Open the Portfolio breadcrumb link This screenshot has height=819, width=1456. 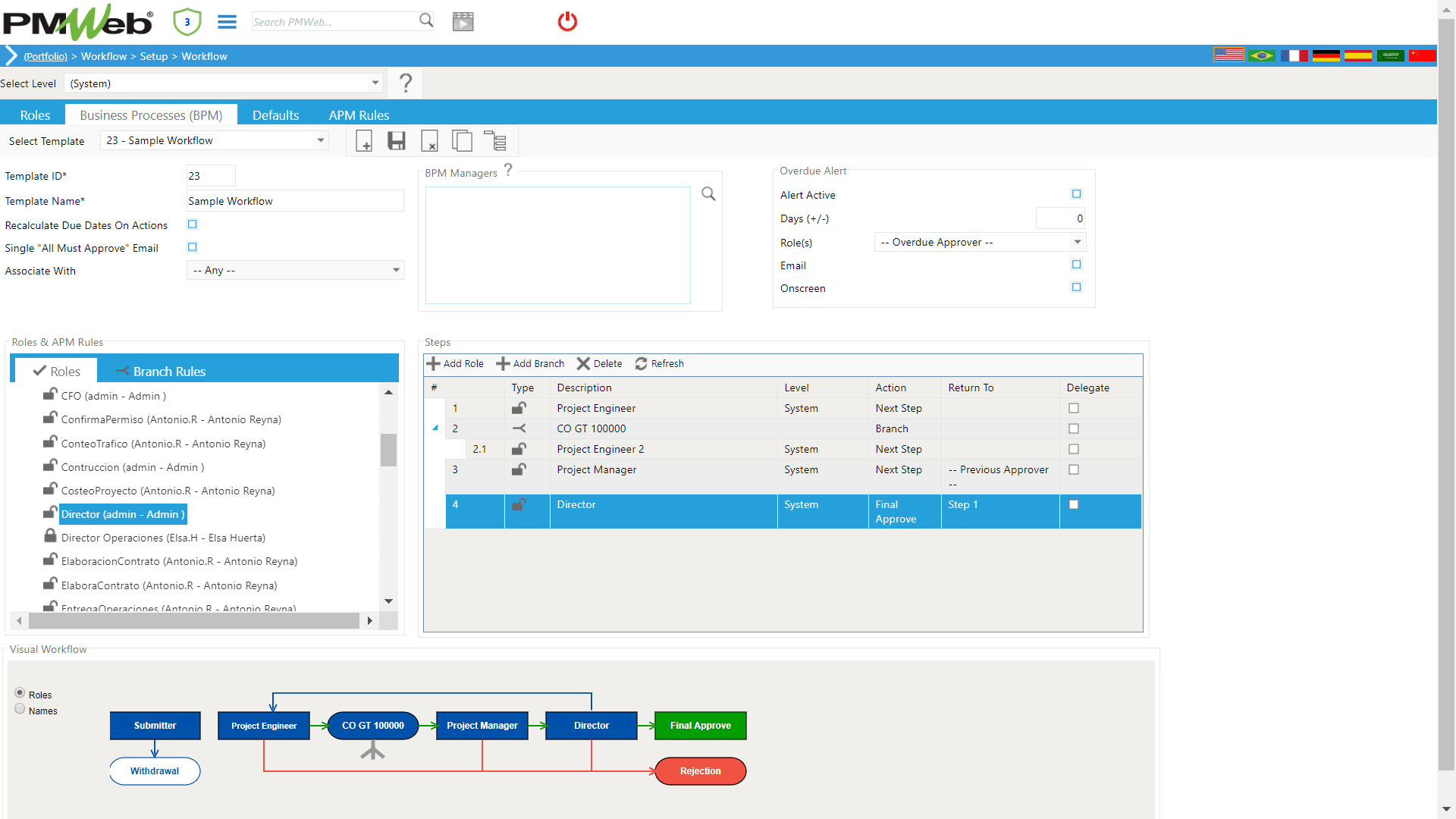coord(45,56)
